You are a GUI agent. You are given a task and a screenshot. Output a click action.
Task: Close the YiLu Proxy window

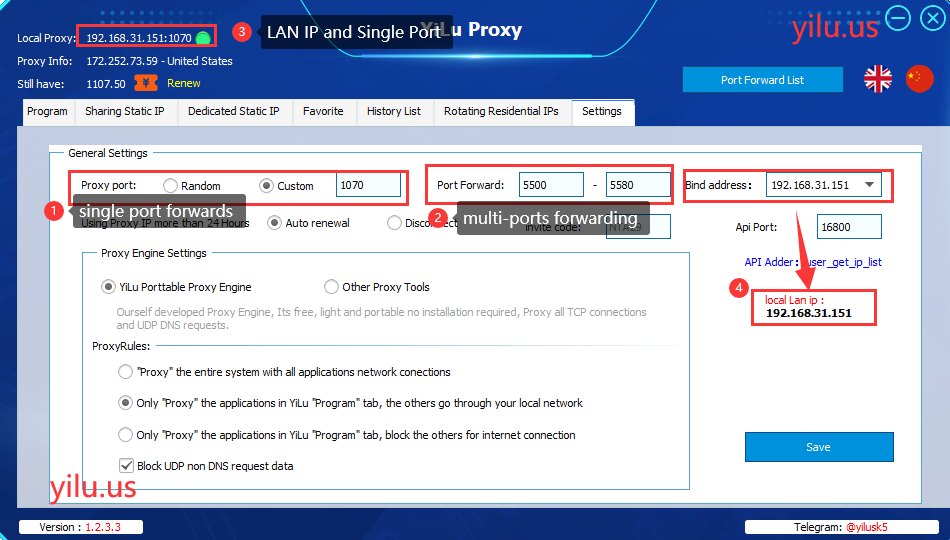tap(932, 18)
